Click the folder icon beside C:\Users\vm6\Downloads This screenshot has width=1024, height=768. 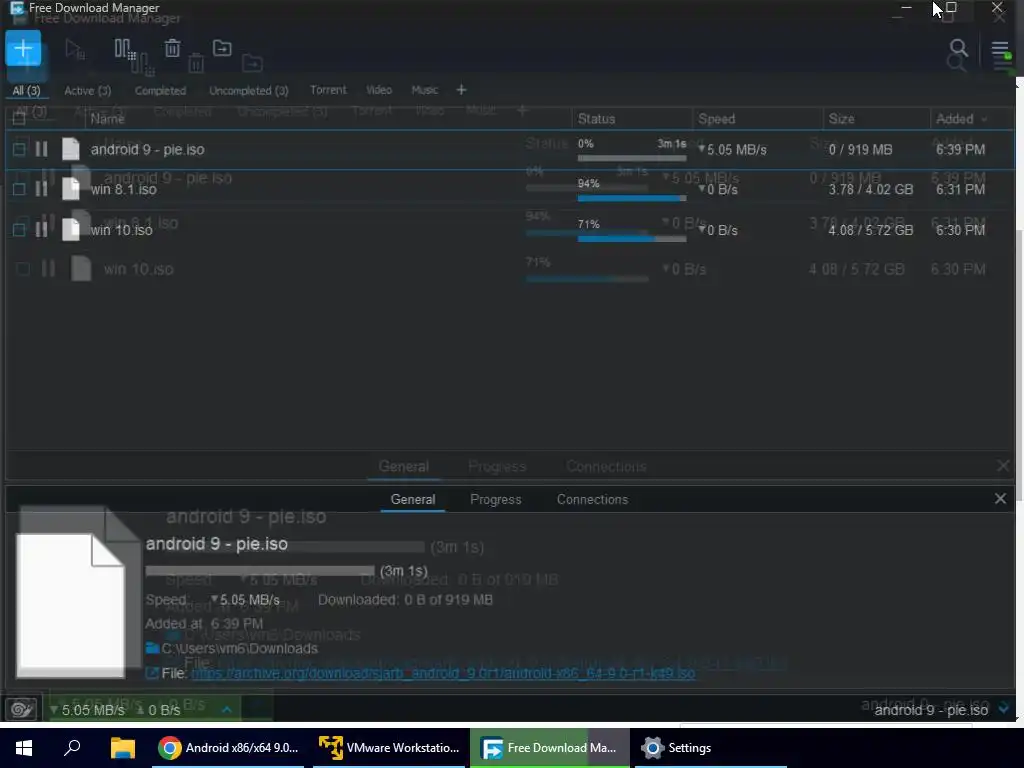152,648
